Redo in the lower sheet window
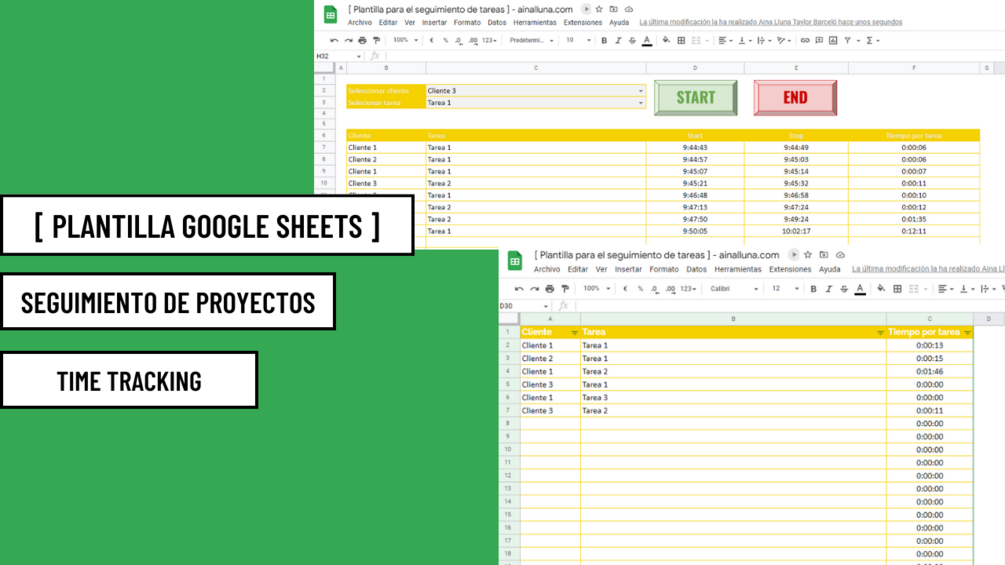 [x=535, y=289]
